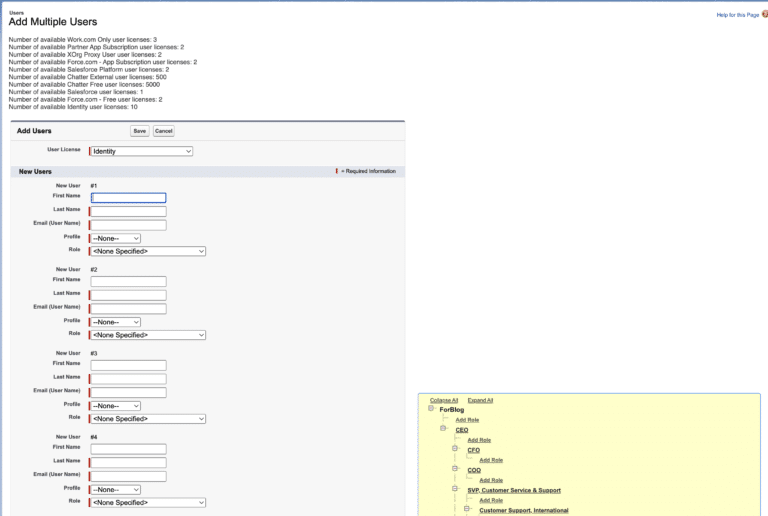
Task: Click the Expand All link
Action: pos(480,400)
